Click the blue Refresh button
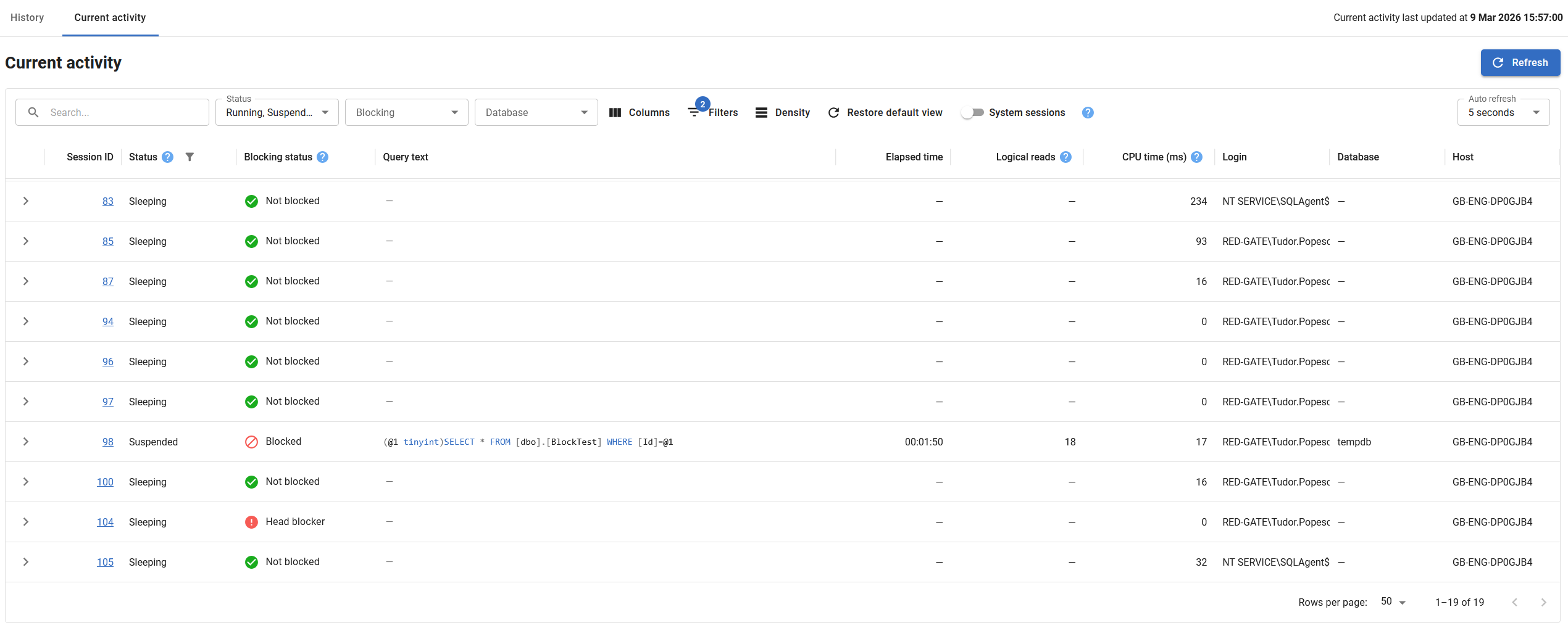This screenshot has height=628, width=1568. pos(1520,62)
